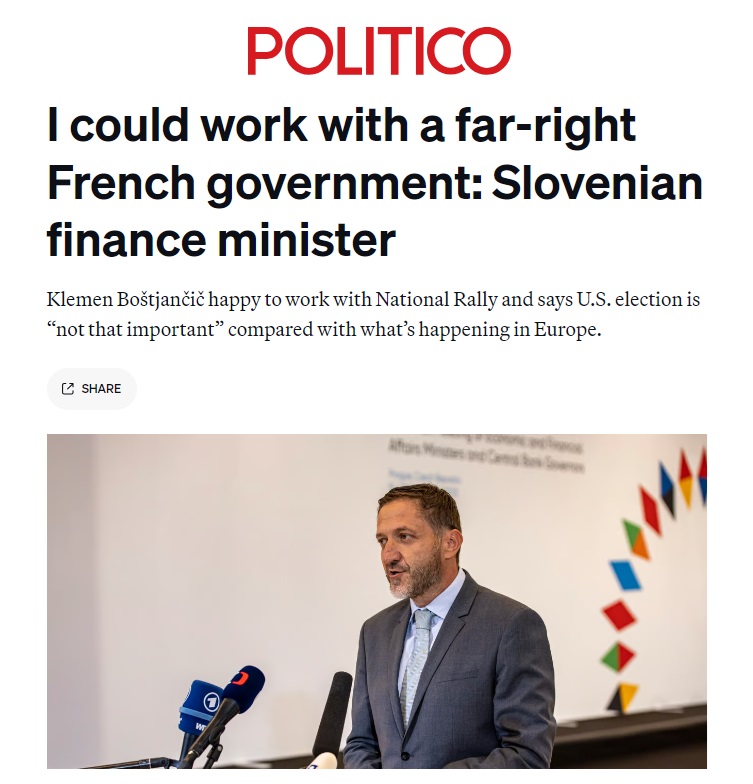
Task: Click the POLITICO logo
Action: [379, 51]
